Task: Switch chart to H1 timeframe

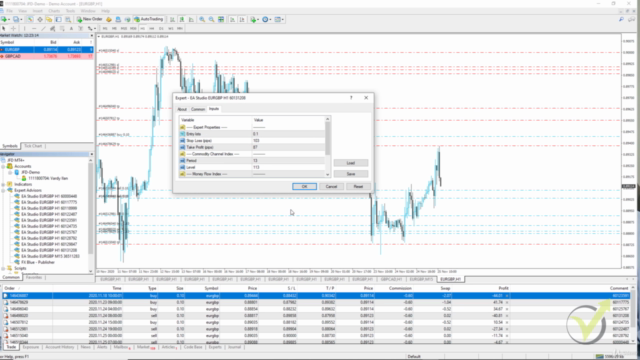Action: coord(142,29)
